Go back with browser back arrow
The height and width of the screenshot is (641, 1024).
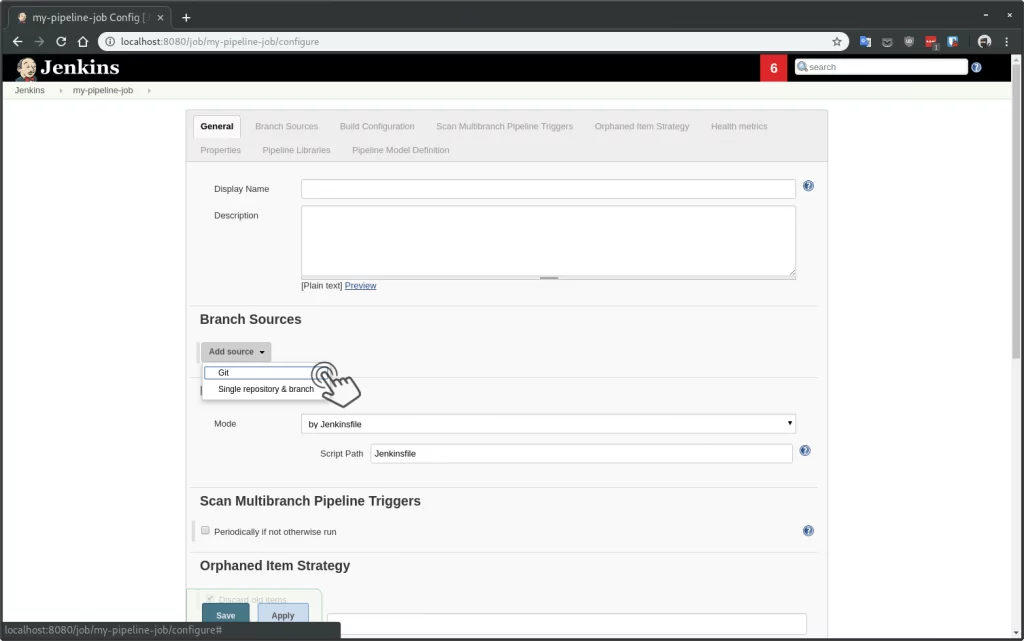18,42
